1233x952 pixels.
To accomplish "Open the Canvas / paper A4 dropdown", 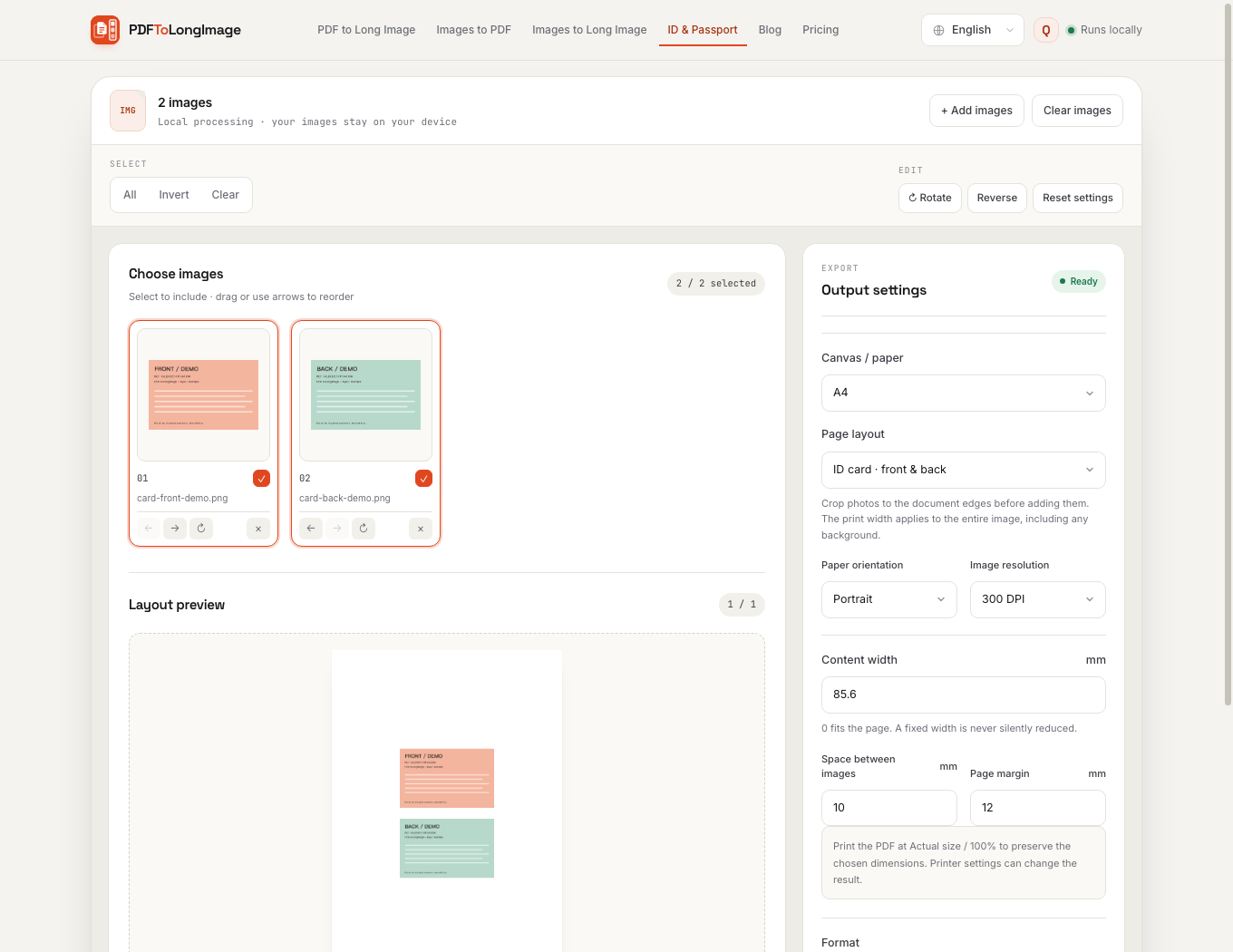I will pyautogui.click(x=964, y=393).
